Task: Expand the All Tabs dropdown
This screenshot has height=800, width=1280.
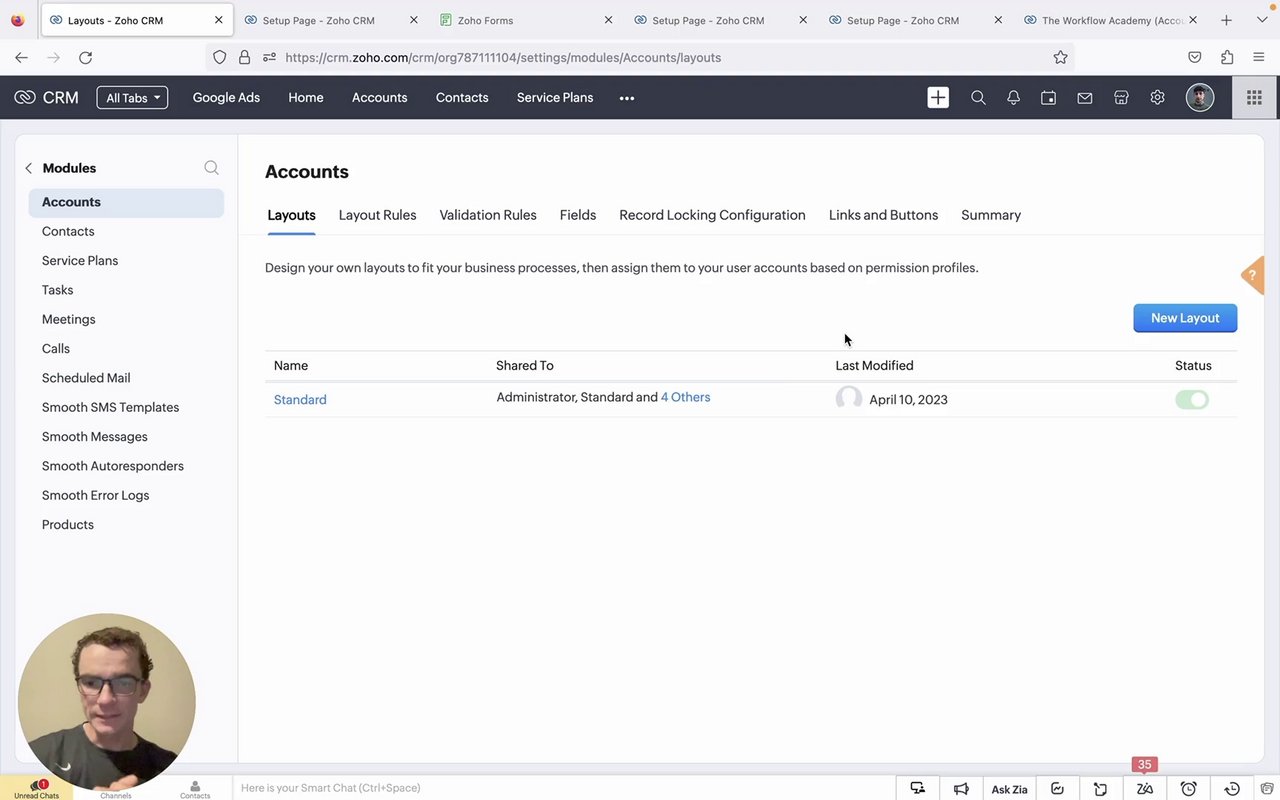Action: coord(132,98)
